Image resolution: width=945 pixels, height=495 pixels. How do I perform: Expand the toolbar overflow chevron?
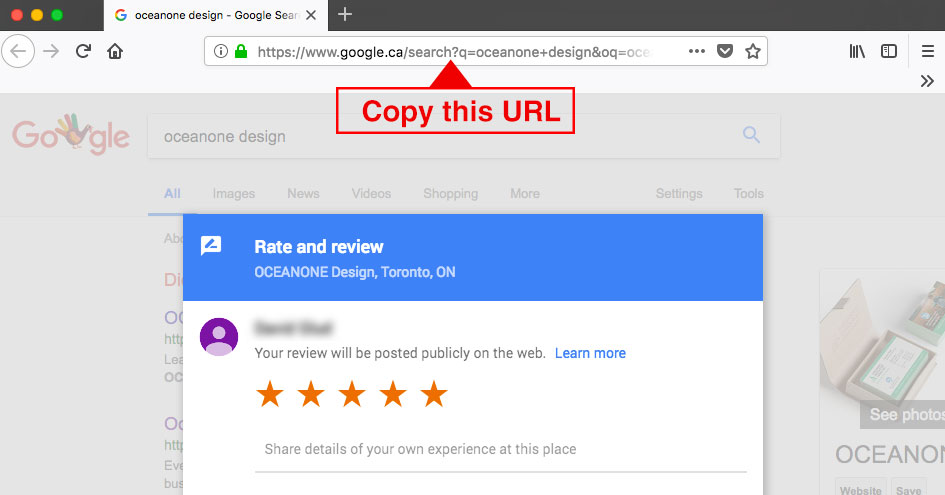(x=927, y=81)
